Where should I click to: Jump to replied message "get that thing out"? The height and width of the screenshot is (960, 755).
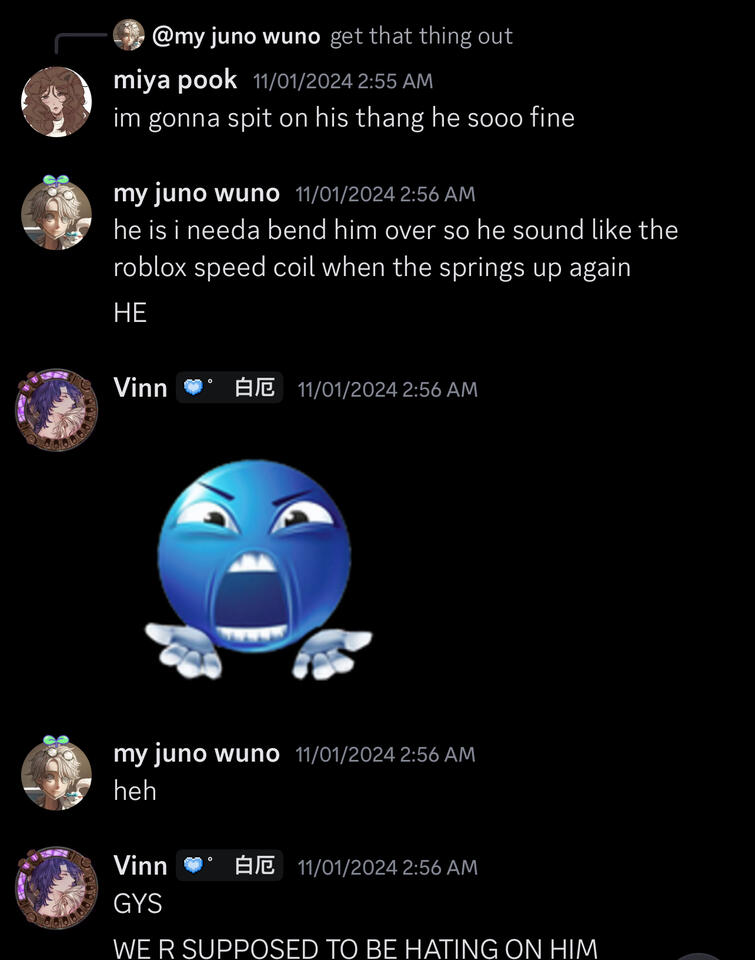421,36
